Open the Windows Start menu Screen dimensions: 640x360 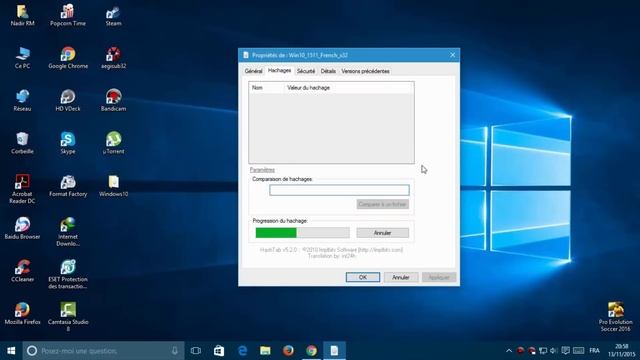tap(11, 351)
